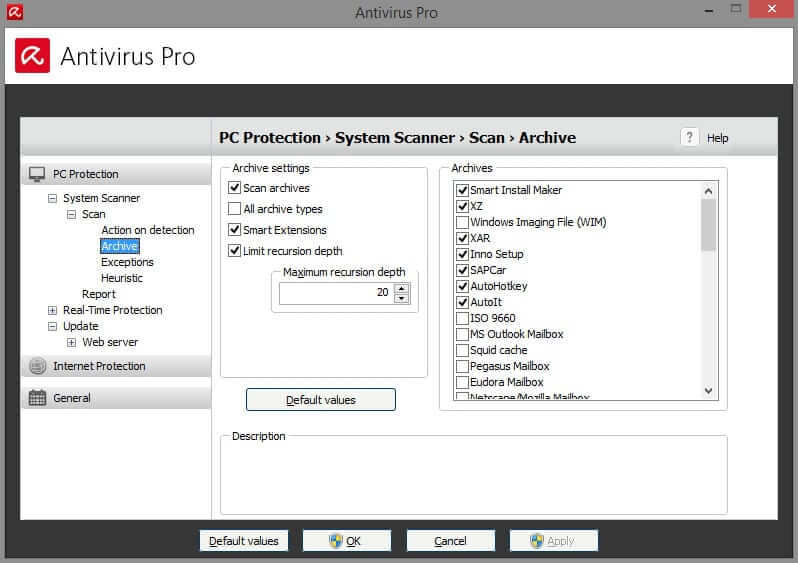
Task: Increase maximum recursion depth with up arrow
Action: (x=402, y=288)
